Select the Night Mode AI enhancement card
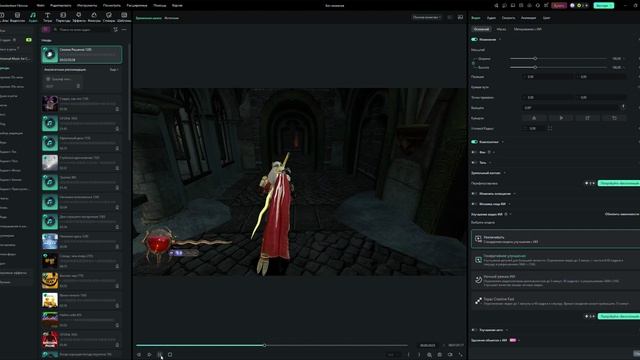This screenshot has height=360, width=640. pyautogui.click(x=556, y=280)
